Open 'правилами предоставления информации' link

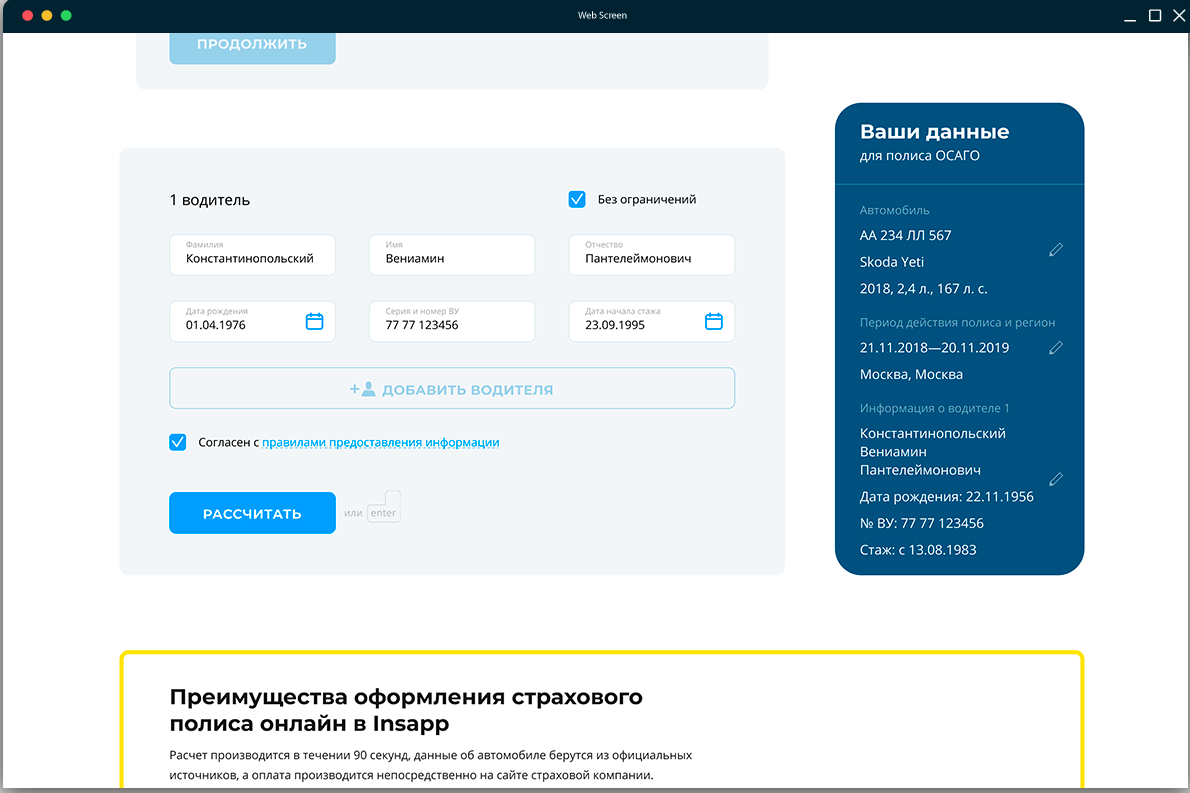point(380,442)
